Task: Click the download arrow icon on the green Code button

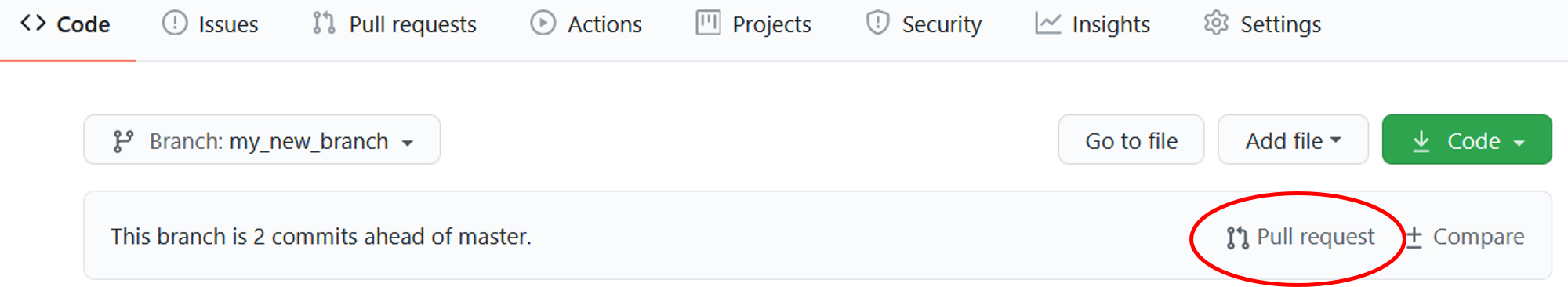Action: click(1421, 141)
